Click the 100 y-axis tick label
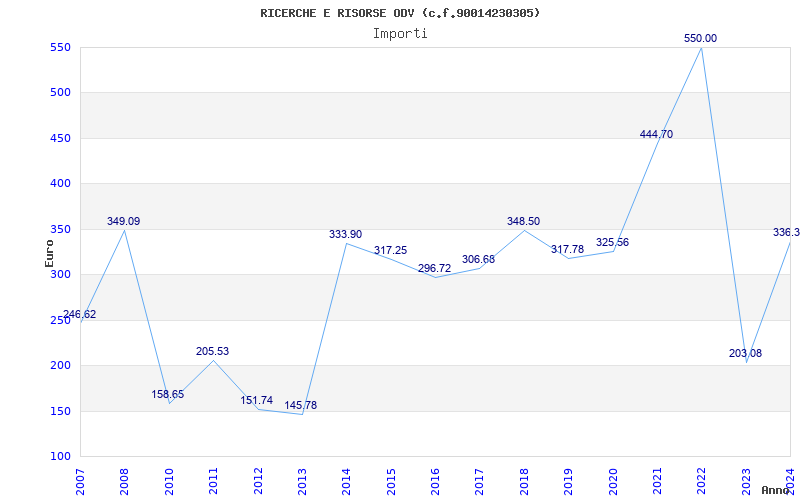This screenshot has height=500, width=800. point(59,457)
